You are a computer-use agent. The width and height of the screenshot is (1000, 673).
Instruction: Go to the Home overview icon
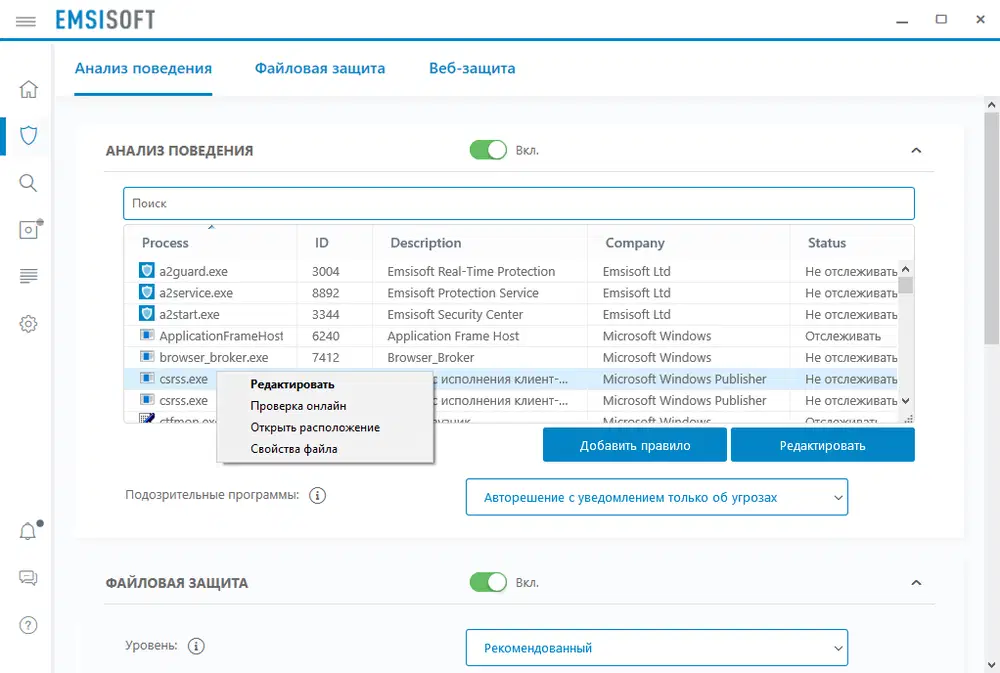click(x=28, y=89)
